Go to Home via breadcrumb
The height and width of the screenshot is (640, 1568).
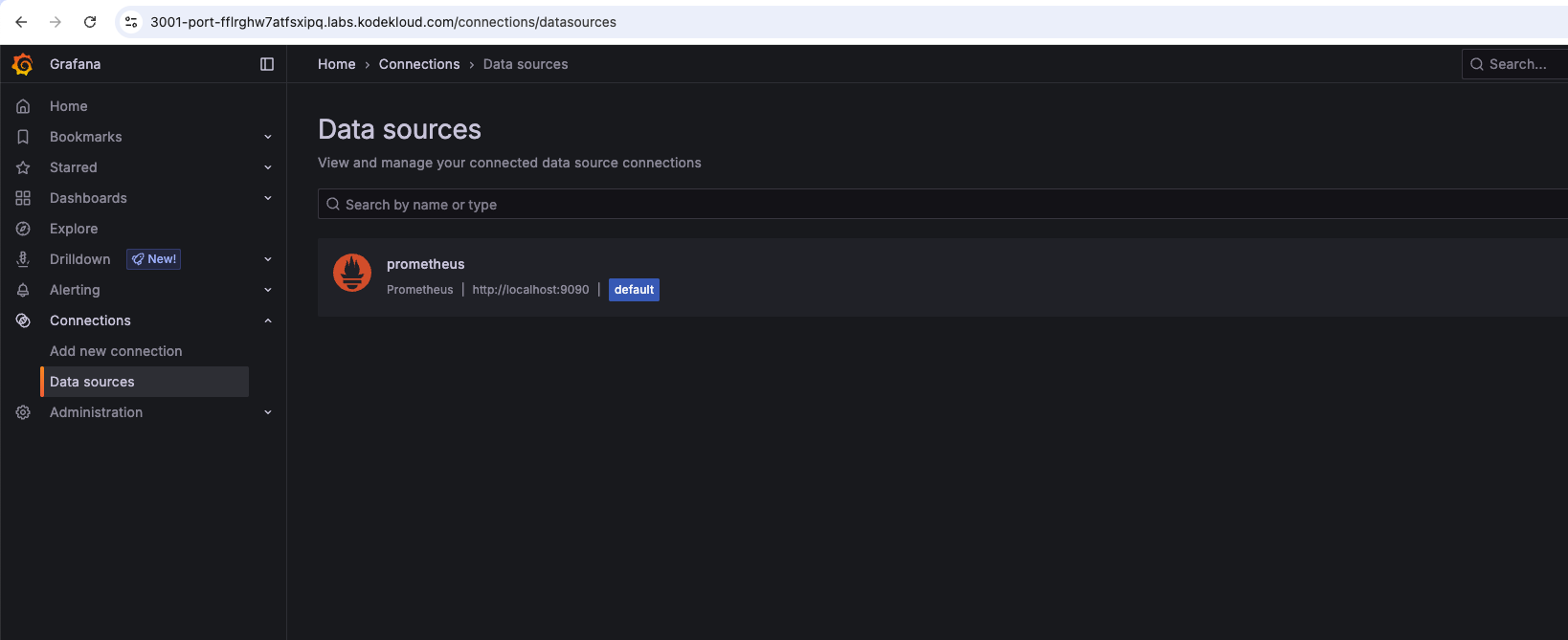pyautogui.click(x=337, y=64)
